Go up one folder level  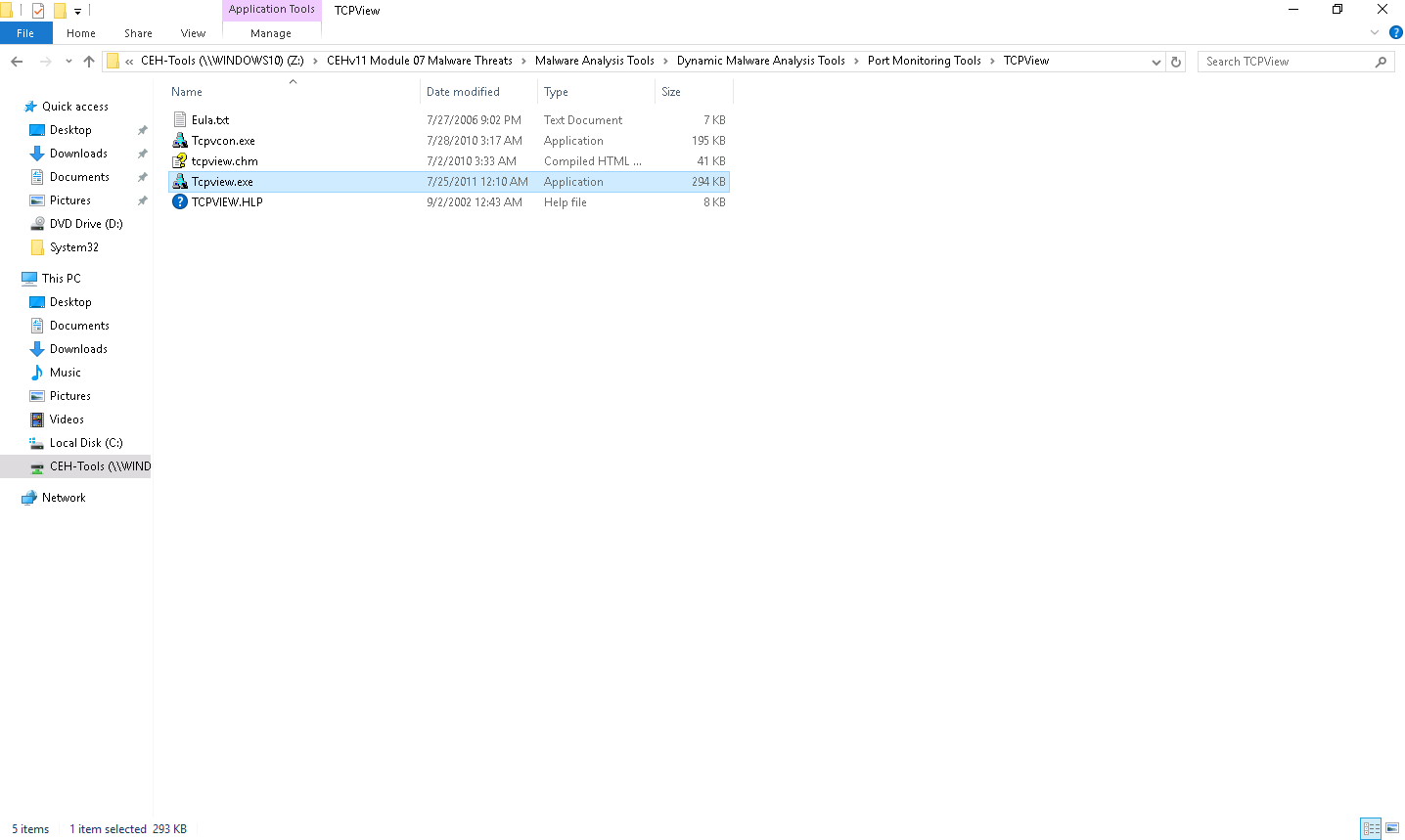coord(89,62)
